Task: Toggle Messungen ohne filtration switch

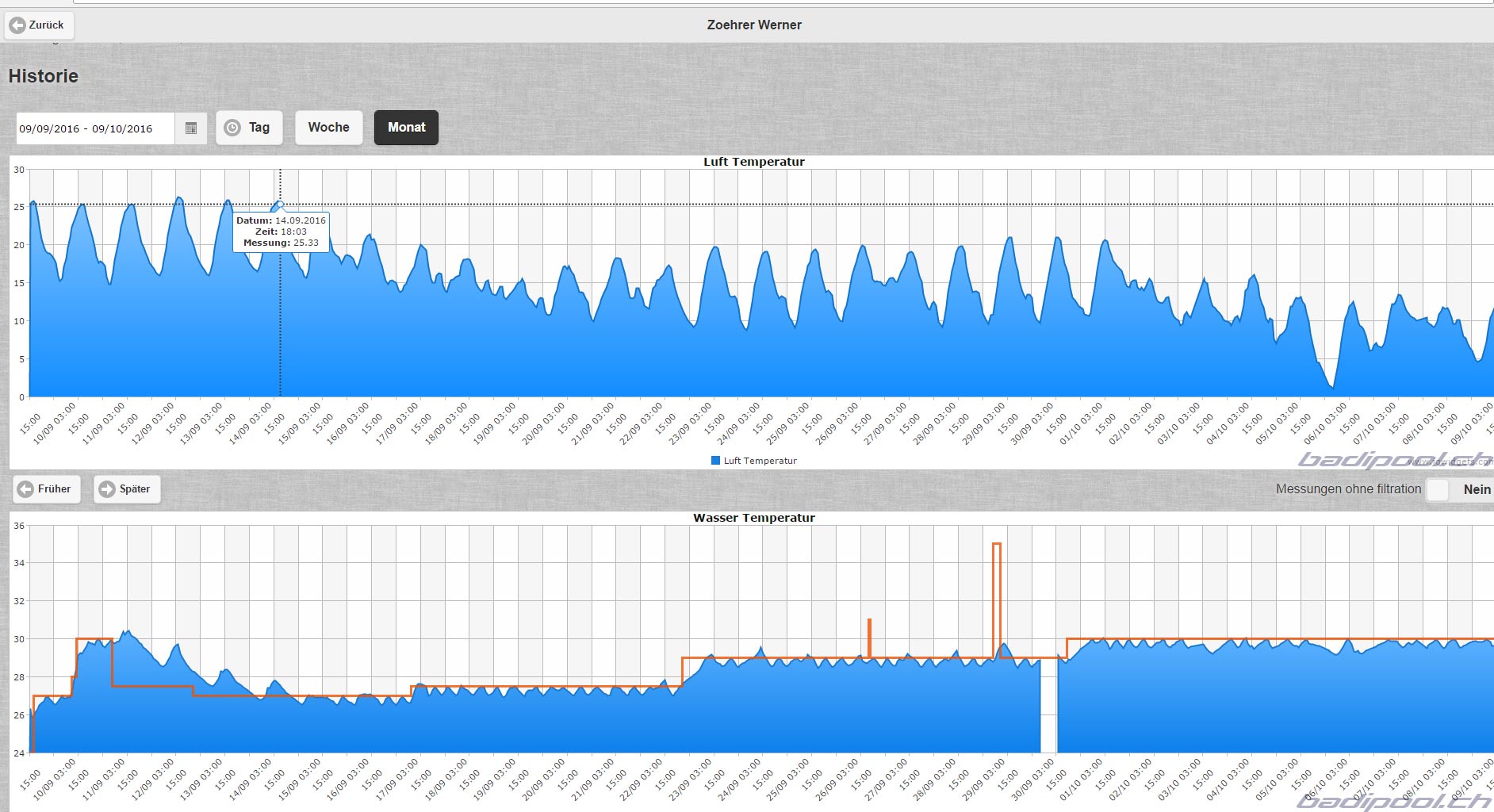Action: (x=1461, y=489)
